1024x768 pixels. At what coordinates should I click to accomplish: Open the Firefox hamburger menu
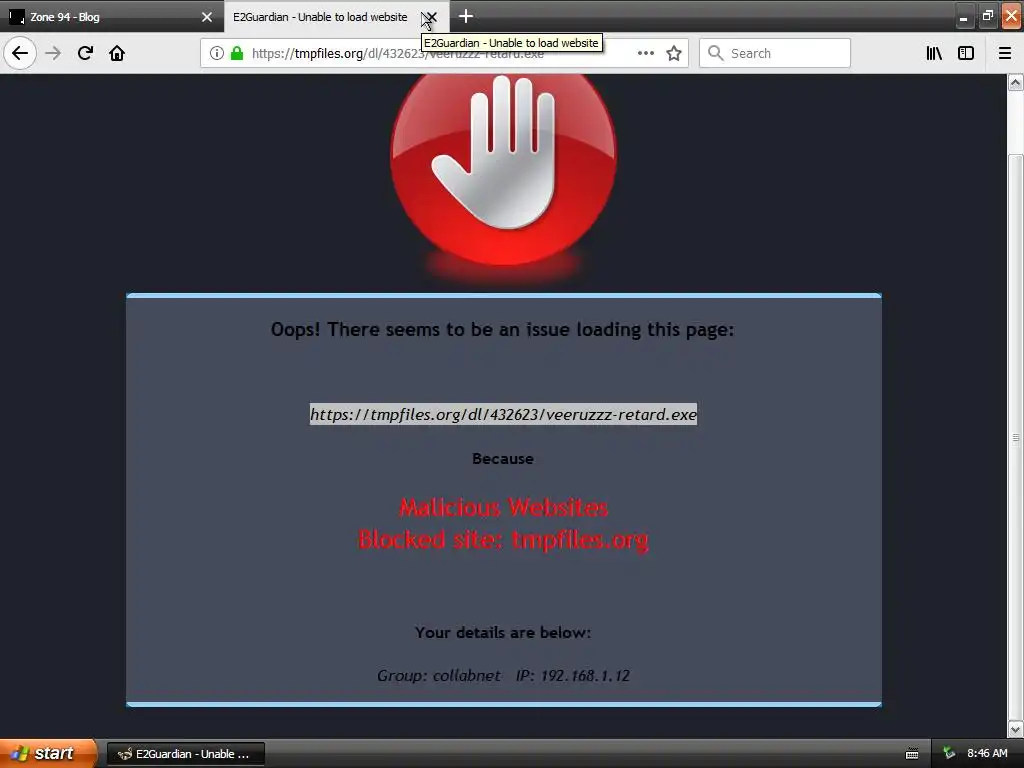click(1005, 53)
